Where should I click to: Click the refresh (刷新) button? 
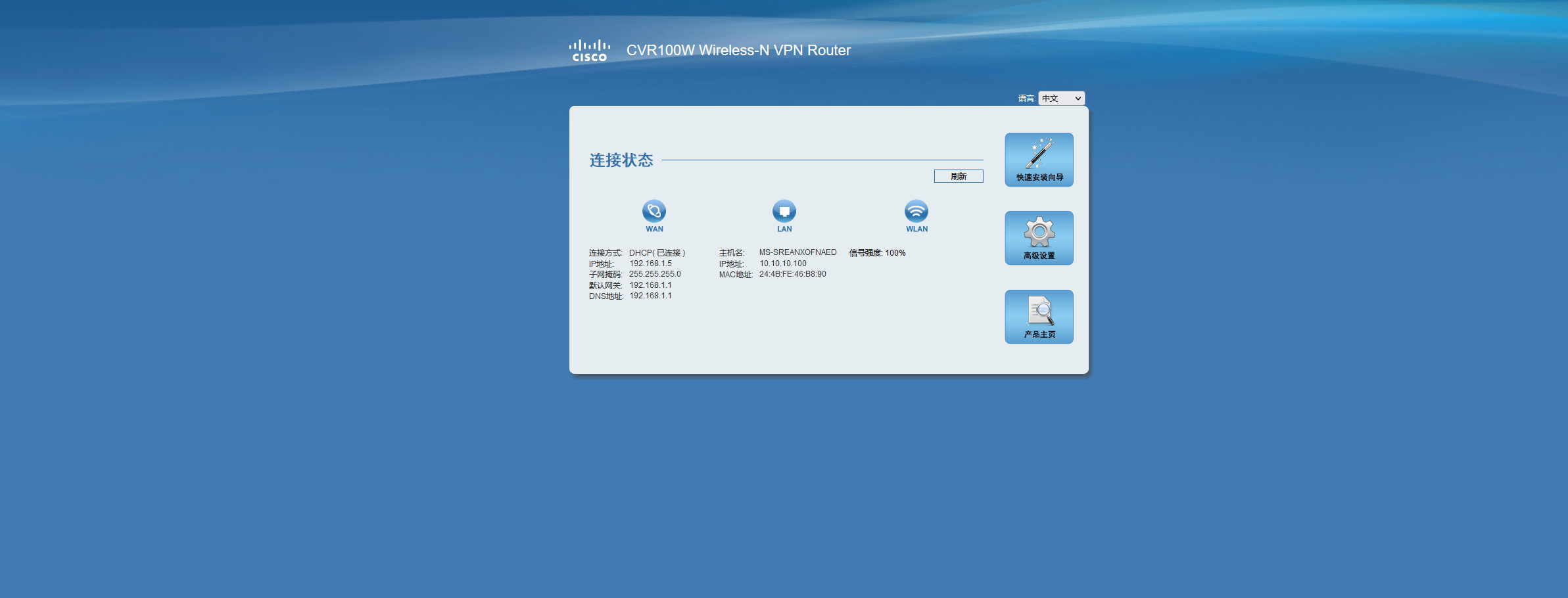coord(959,176)
